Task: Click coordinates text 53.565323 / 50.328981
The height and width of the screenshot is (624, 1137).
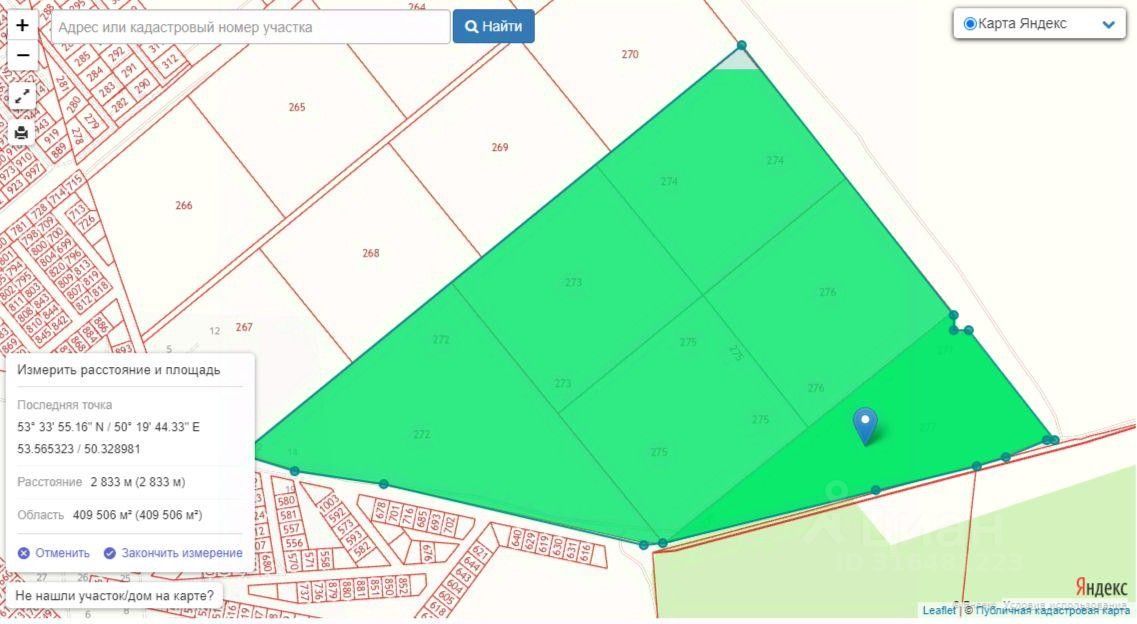Action: coord(79,449)
